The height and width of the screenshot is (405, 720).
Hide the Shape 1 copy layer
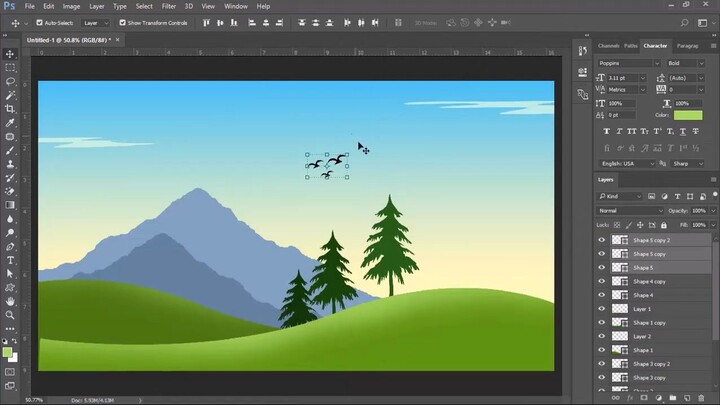point(602,322)
